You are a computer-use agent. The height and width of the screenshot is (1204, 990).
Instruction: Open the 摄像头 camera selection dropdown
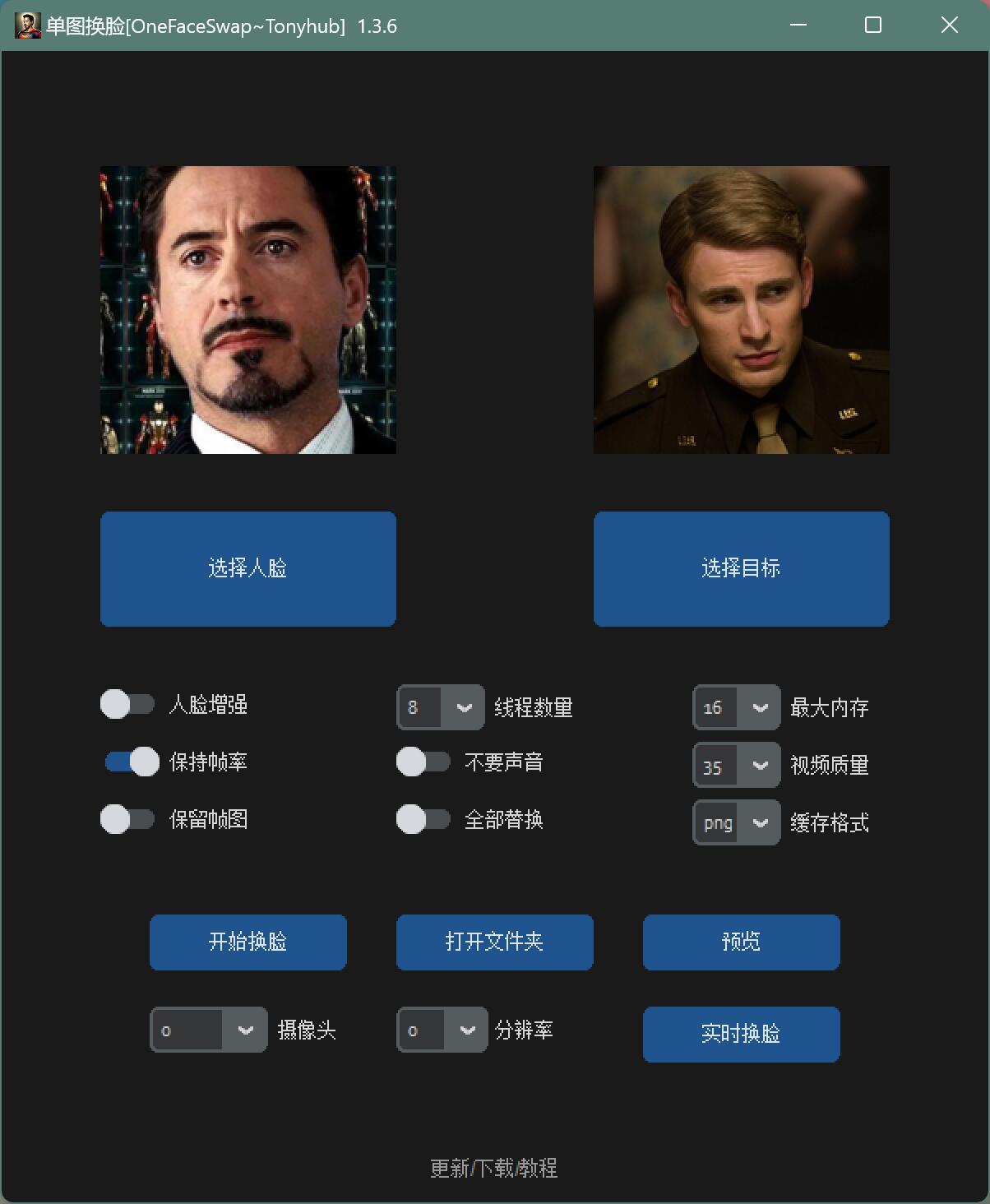pyautogui.click(x=209, y=1030)
